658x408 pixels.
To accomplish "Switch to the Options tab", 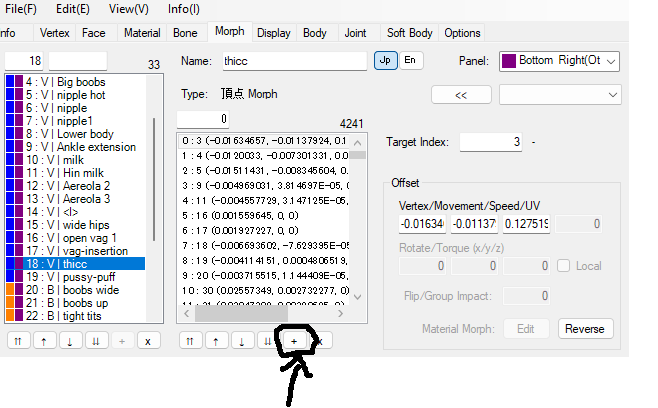I will [462, 33].
